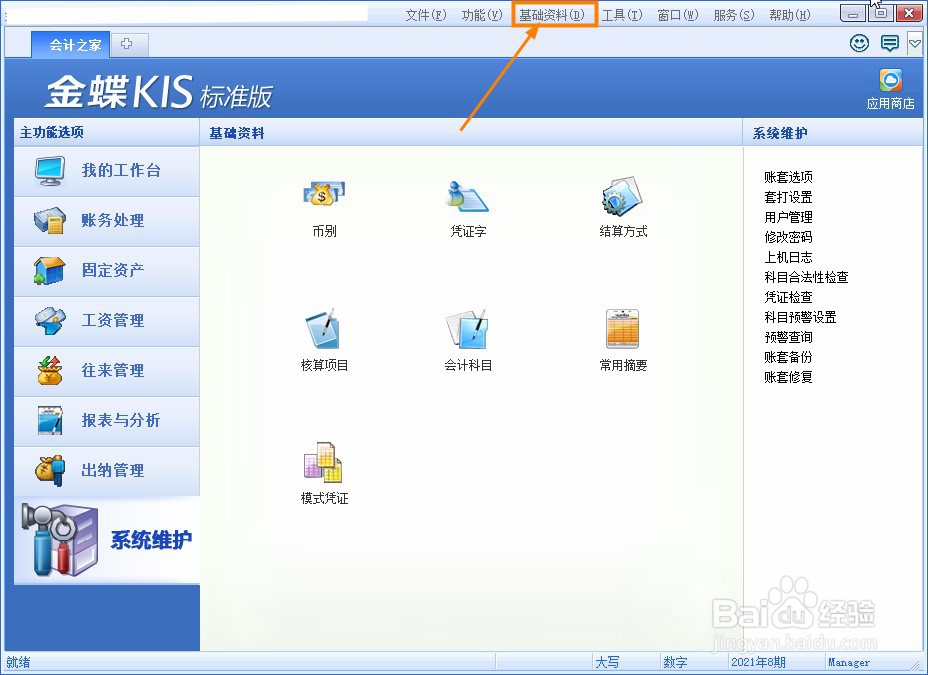Click 就绪 status text

18,662
